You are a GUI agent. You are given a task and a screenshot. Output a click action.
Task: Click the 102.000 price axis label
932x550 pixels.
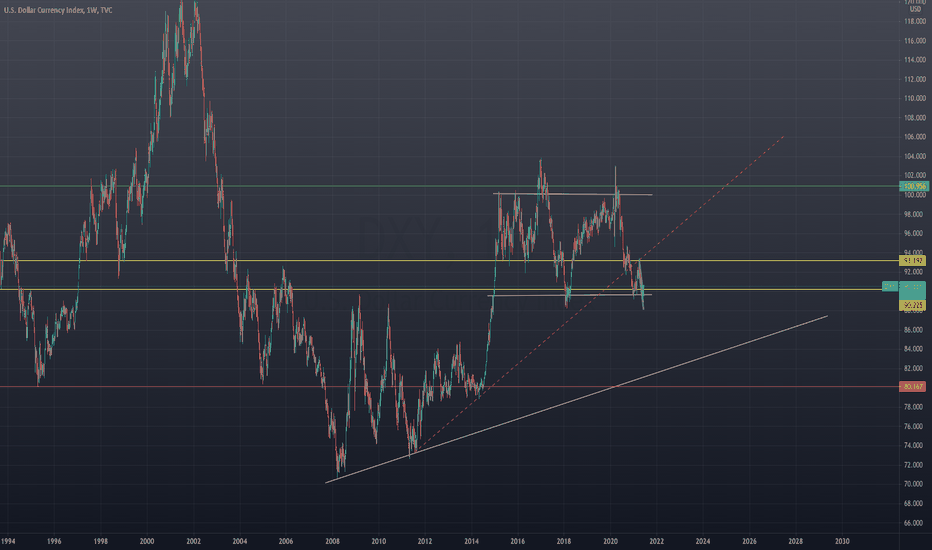(x=915, y=175)
